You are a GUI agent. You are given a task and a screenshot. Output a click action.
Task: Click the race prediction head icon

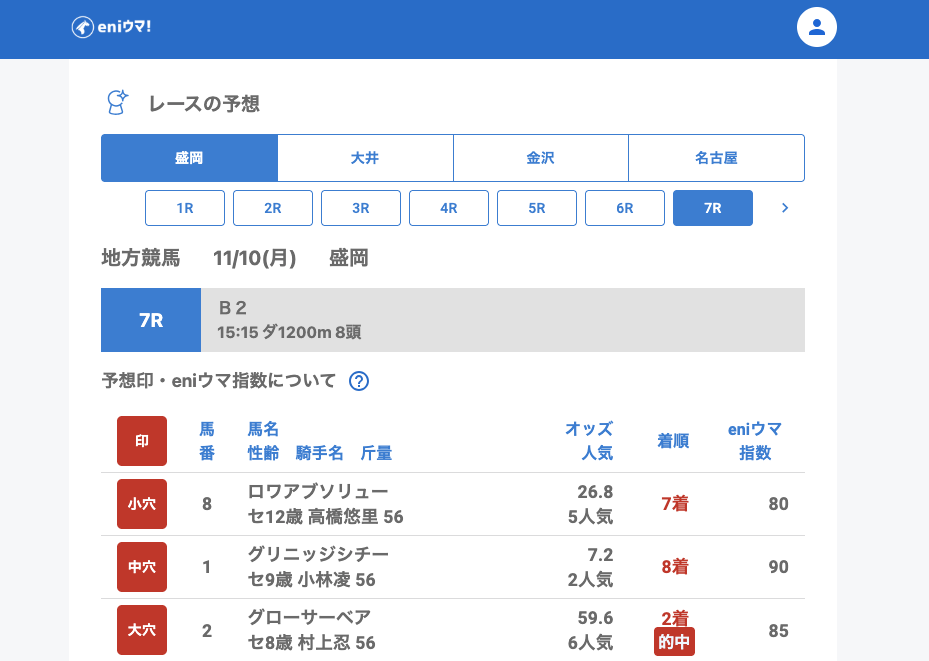coord(117,103)
